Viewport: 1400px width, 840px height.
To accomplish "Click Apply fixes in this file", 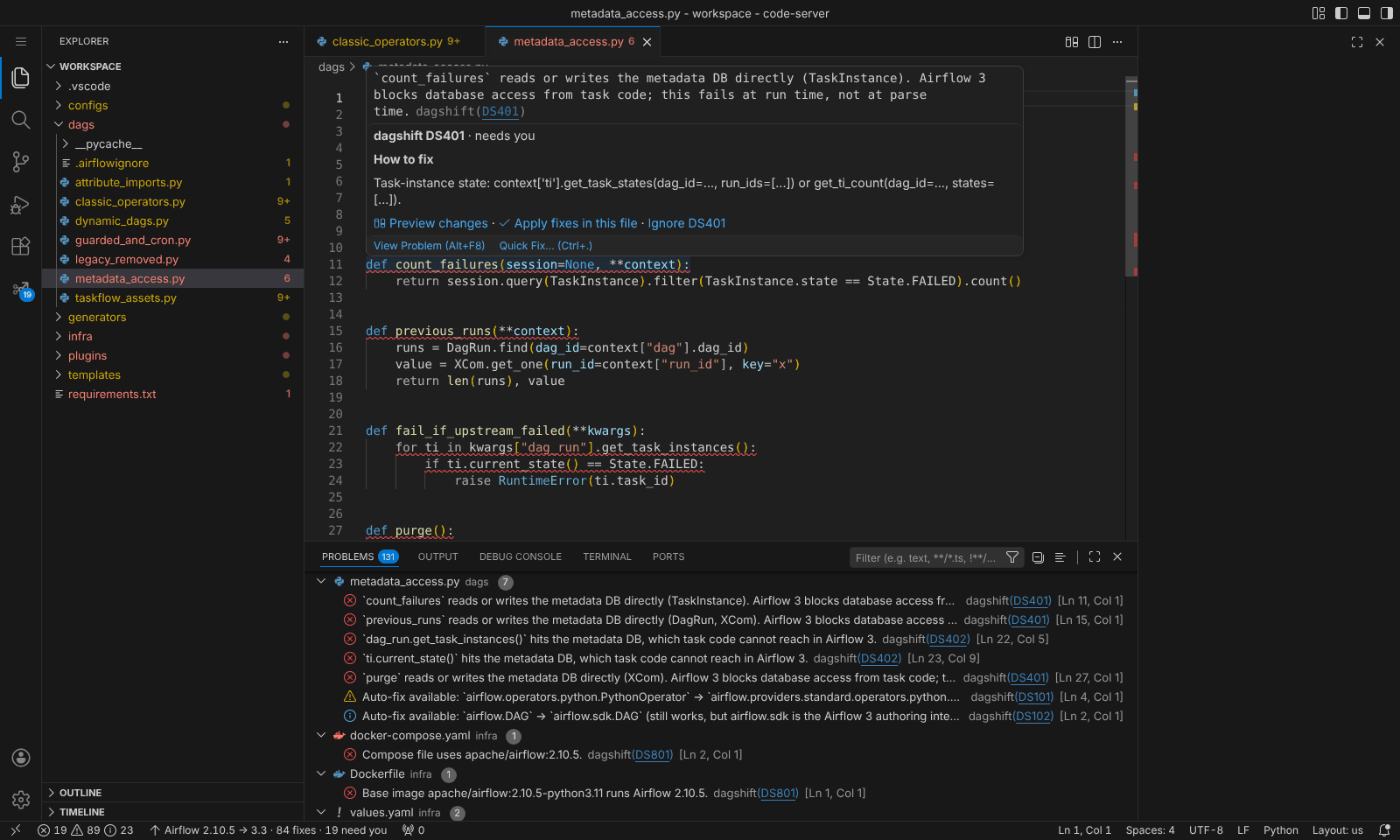I will coord(569,223).
